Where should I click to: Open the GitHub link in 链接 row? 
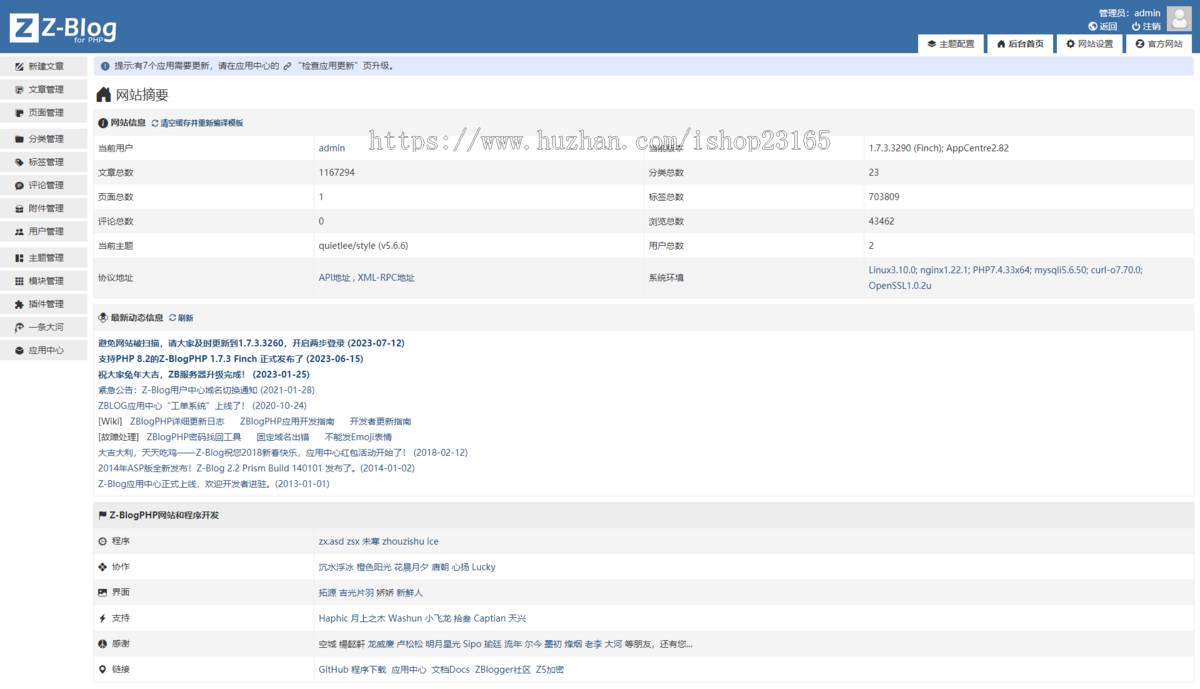pyautogui.click(x=333, y=670)
